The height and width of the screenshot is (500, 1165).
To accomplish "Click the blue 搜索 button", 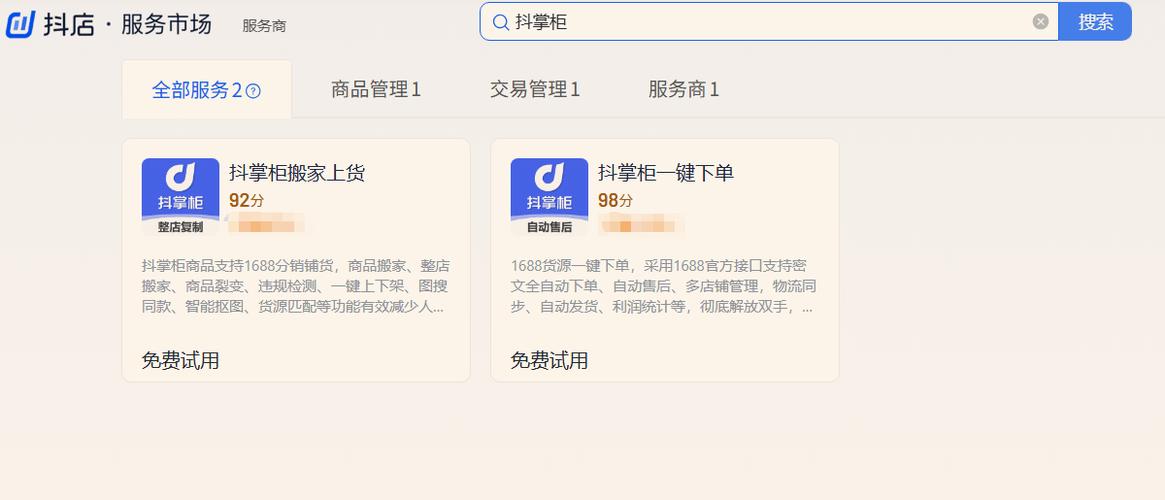I will click(1095, 22).
